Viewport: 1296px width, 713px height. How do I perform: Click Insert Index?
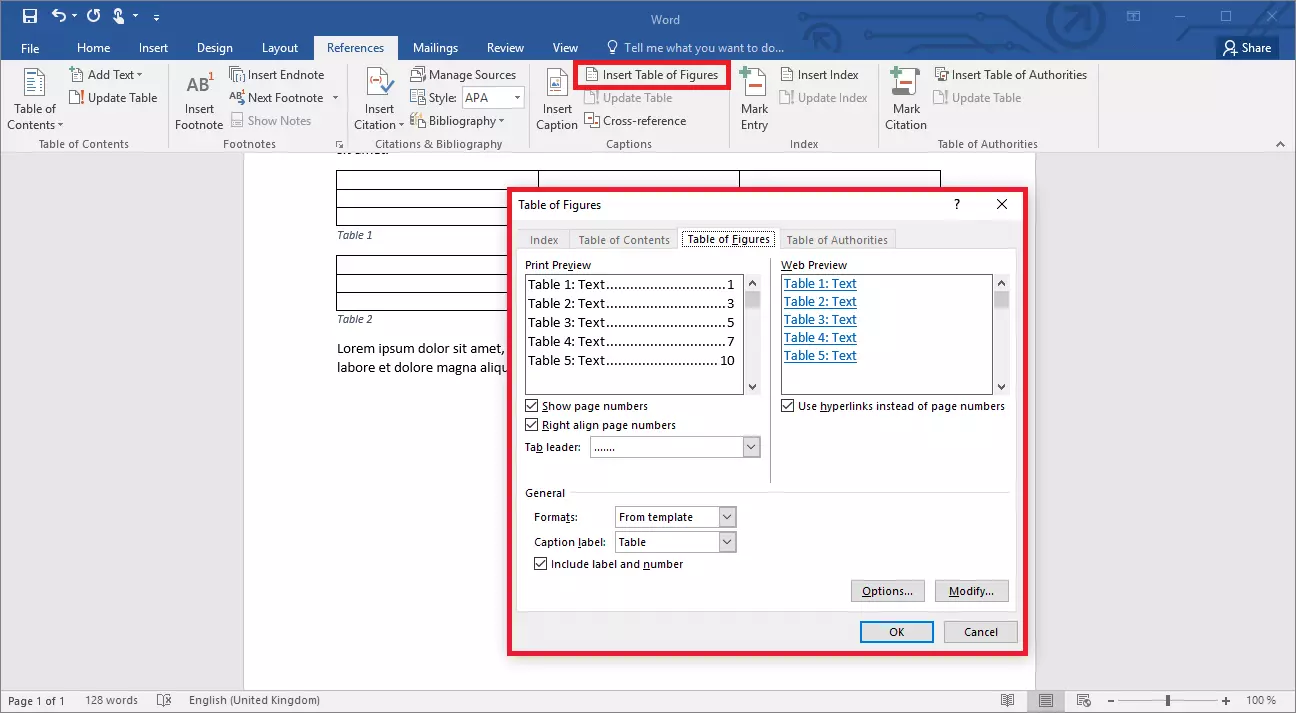click(x=819, y=75)
